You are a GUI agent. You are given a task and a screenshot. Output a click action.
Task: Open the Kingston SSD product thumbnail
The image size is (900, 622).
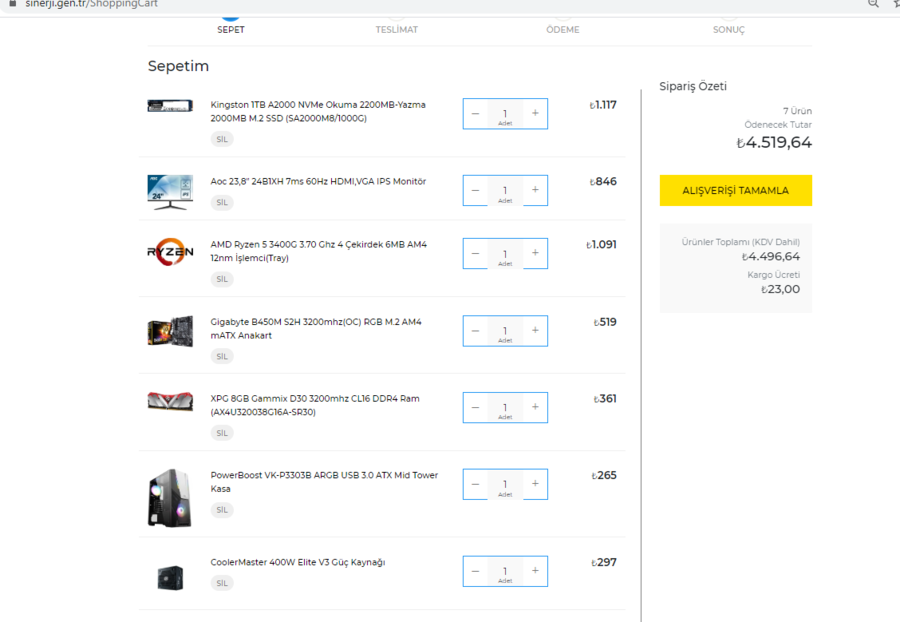170,106
